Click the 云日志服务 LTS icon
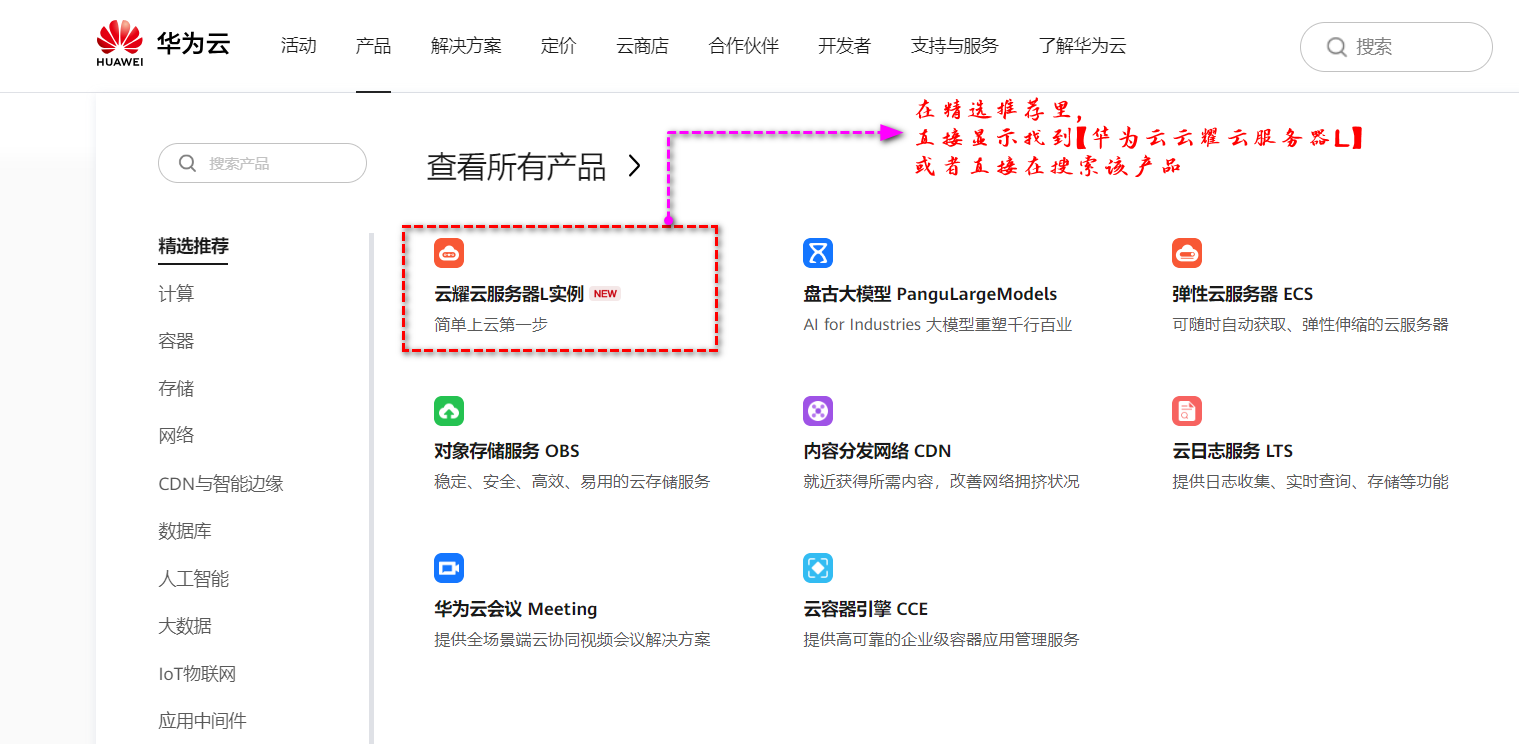The height and width of the screenshot is (744, 1519). [1187, 411]
